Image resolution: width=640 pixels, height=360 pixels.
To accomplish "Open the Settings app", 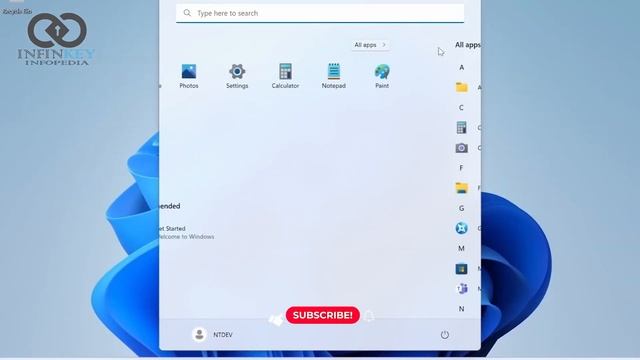I will pyautogui.click(x=237, y=76).
